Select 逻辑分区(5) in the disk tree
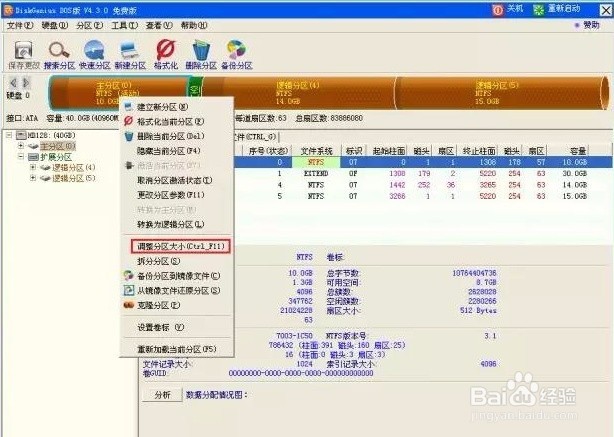614x437 pixels. (x=74, y=179)
